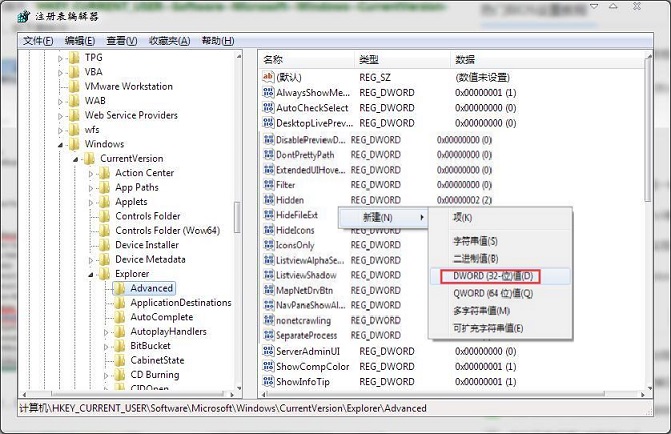Screen dimensions: 671x434
Task: Click the AlwaysShowMe... DWORD icon
Action: coord(268,92)
